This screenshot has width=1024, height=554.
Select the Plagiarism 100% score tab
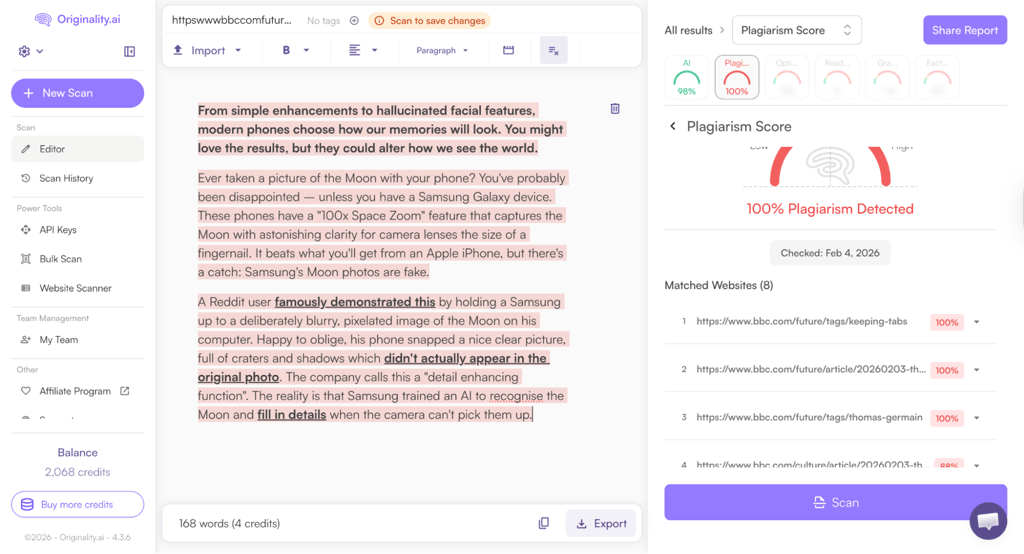737,77
